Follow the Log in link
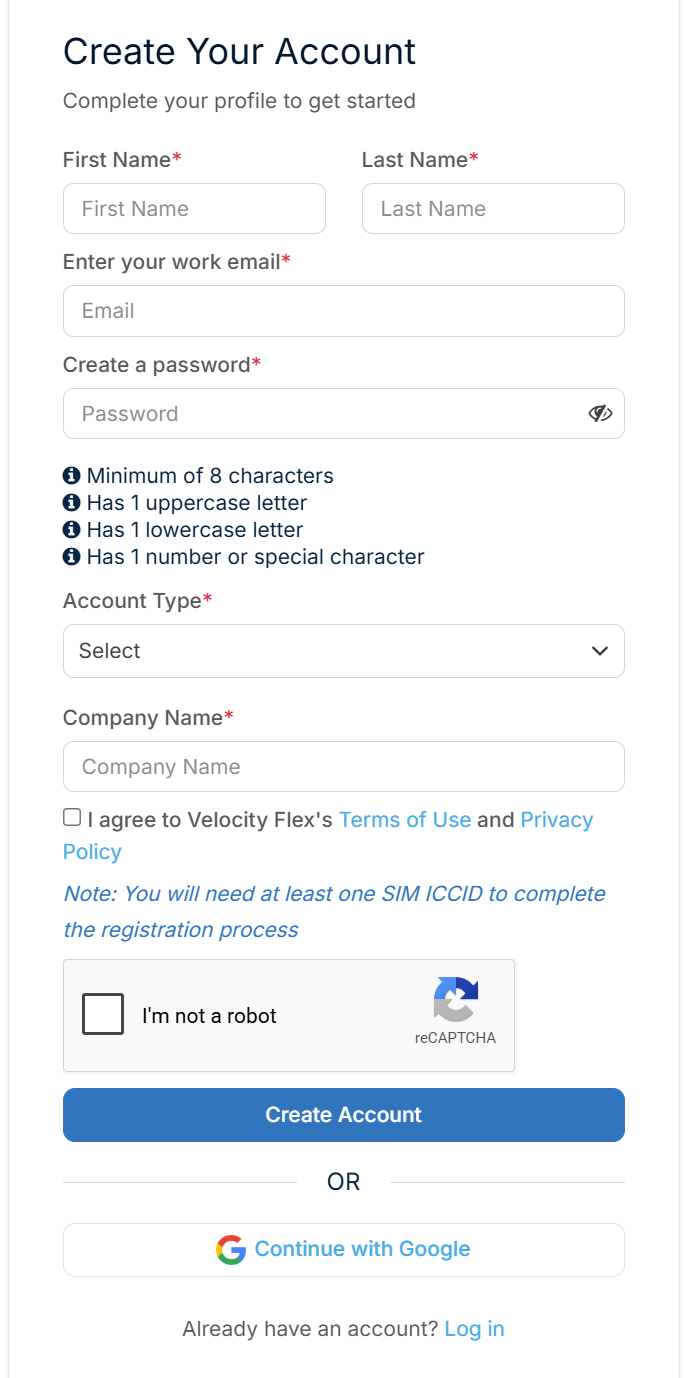The image size is (691, 1378). click(474, 1329)
